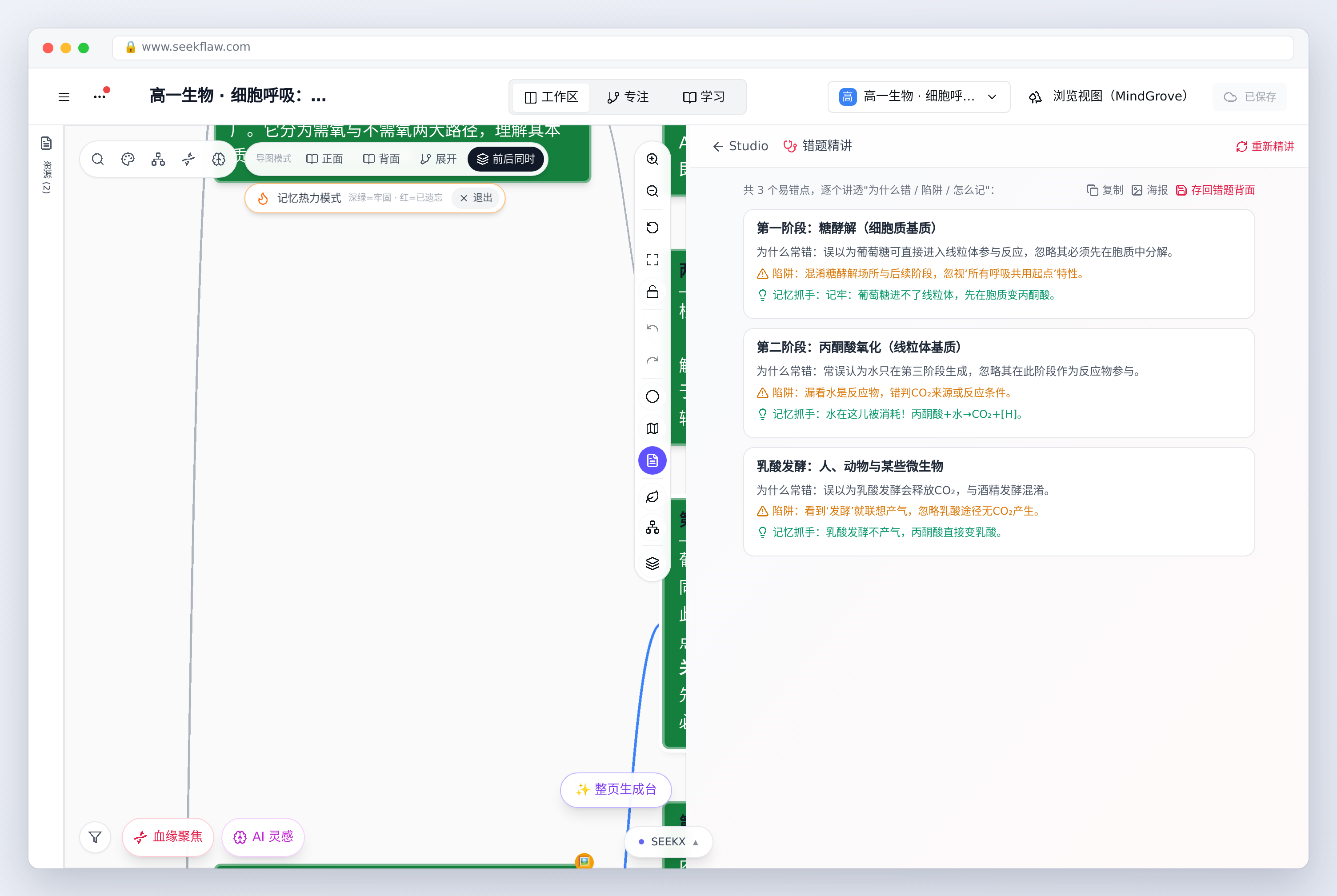Click the AI 灵感 button
Image resolution: width=1337 pixels, height=896 pixels.
pyautogui.click(x=263, y=837)
